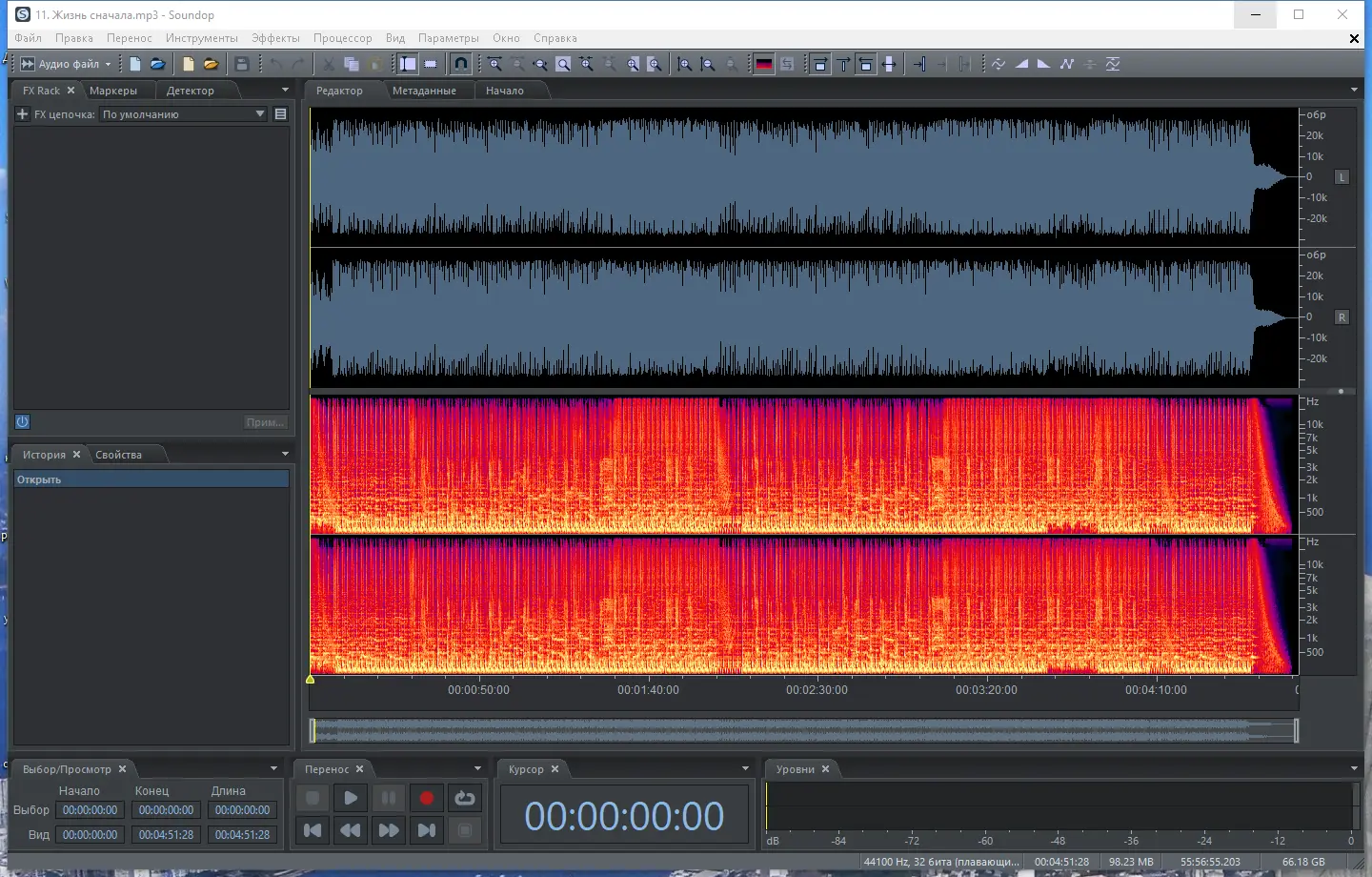Close the История tab
Viewport: 1372px width, 877px height.
[x=76, y=455]
